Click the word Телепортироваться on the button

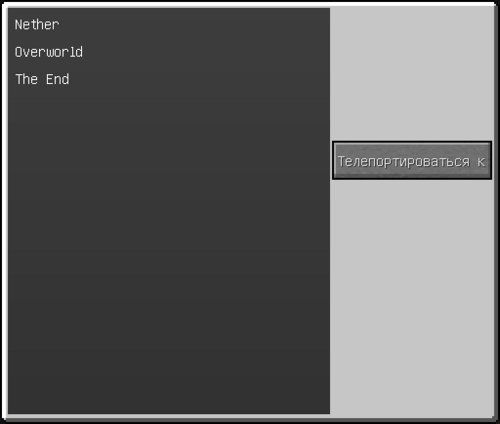[x=404, y=161]
